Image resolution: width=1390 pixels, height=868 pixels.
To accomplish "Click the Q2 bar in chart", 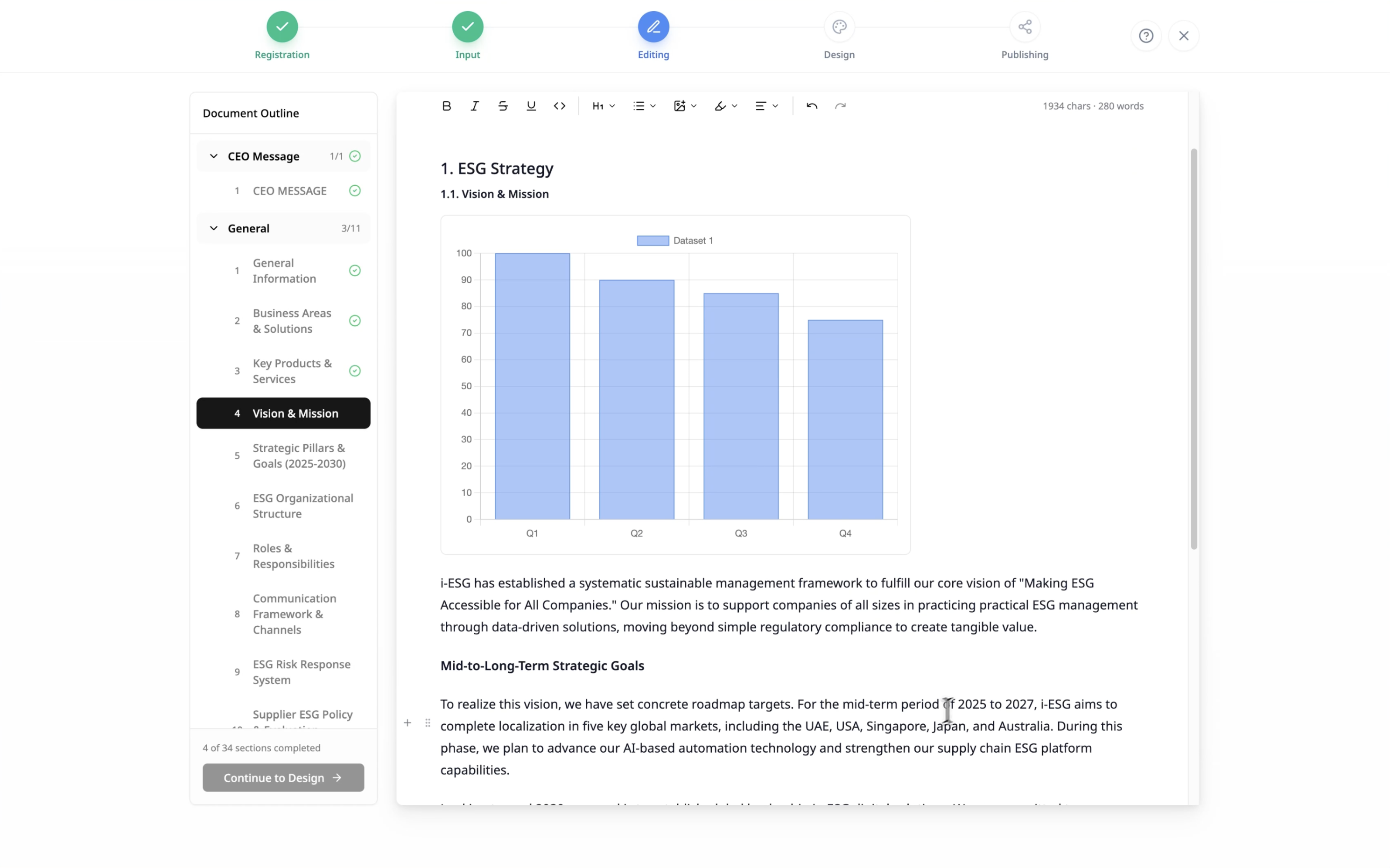I will 636,399.
